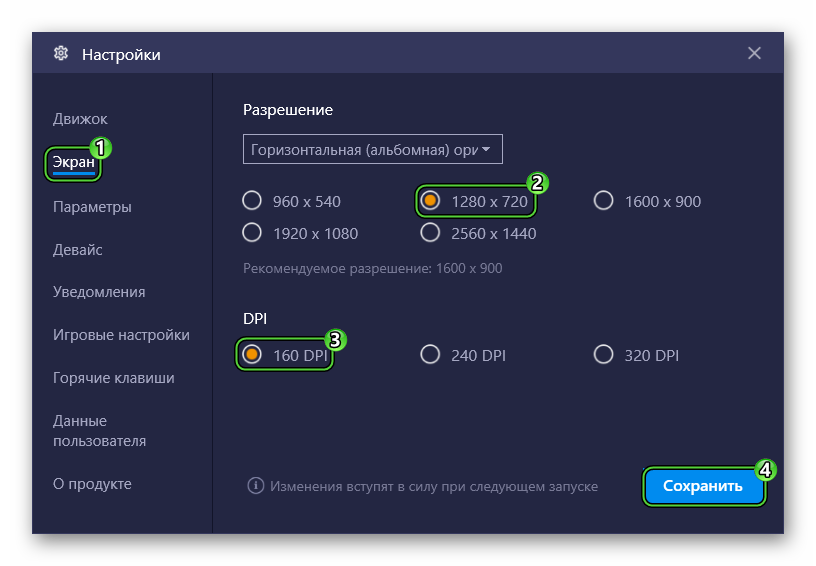Viewport: 816px width, 566px height.
Task: Select the 320 DPI radio button
Action: 603,355
